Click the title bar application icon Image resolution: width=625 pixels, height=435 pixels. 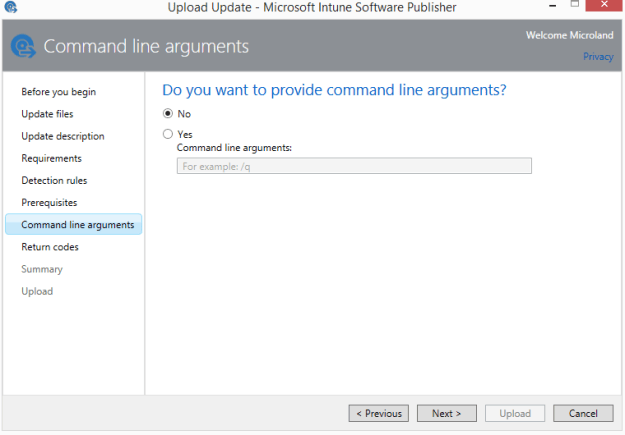pos(11,7)
